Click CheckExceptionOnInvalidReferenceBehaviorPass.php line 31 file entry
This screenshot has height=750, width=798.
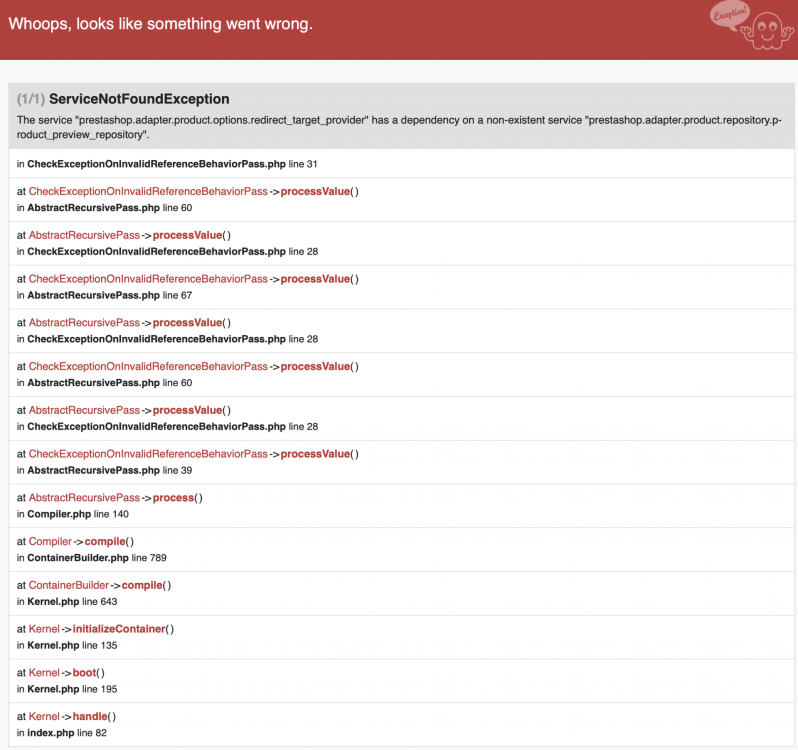167,164
